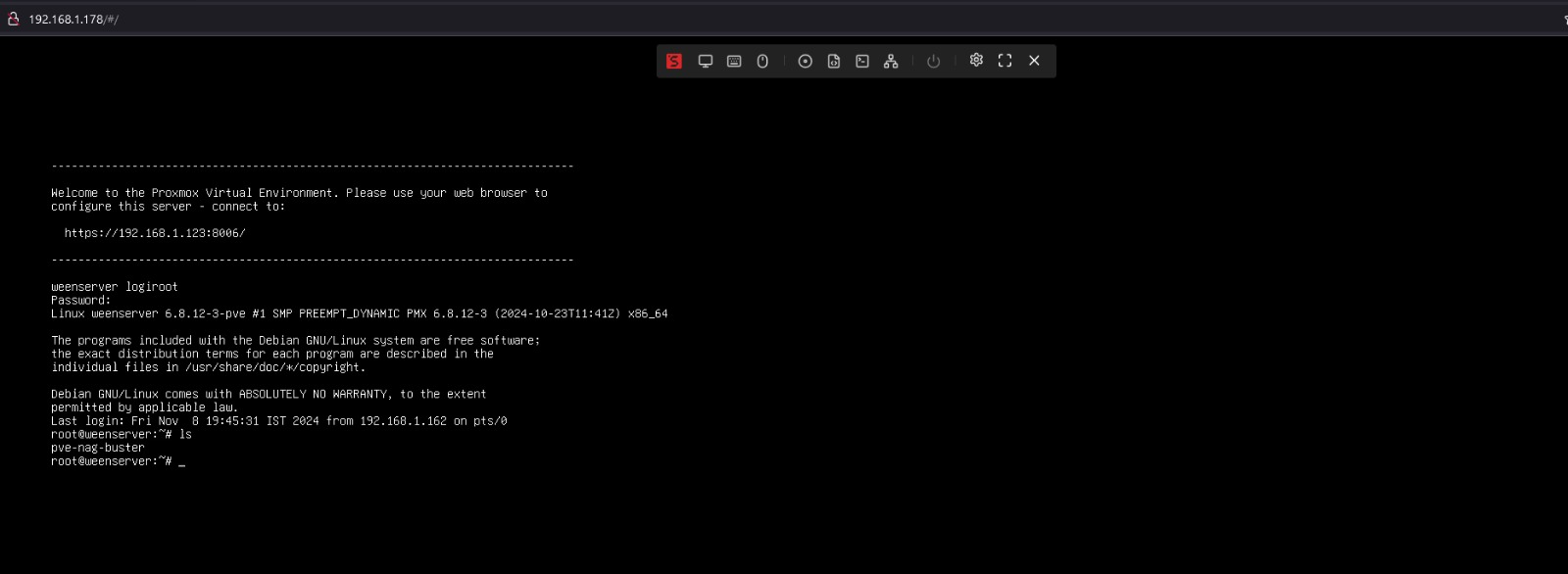Screen dimensions: 1568x574
Task: Open the virtual keyboard icon
Action: tap(734, 61)
